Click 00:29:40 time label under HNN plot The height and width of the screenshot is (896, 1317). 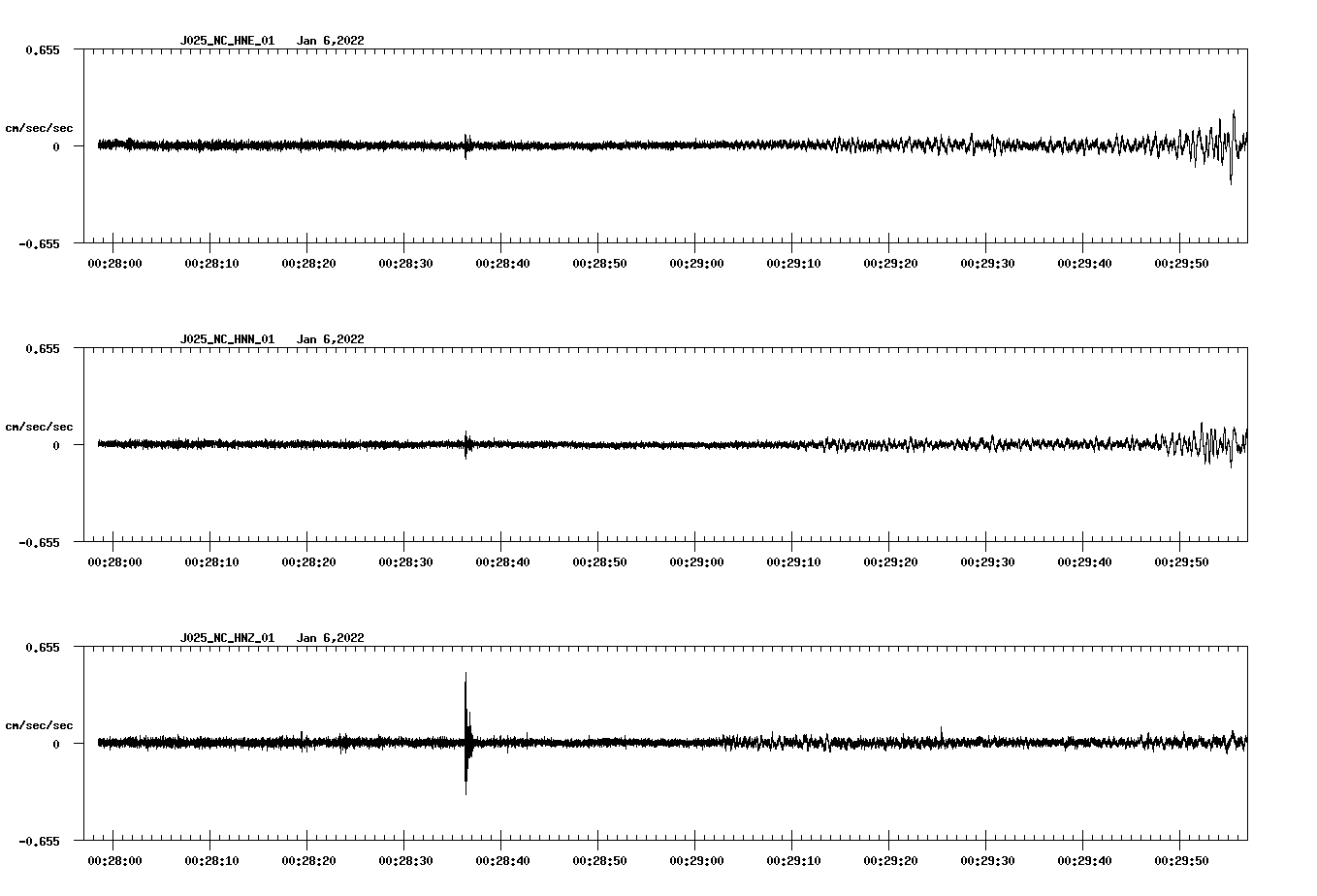point(1084,561)
